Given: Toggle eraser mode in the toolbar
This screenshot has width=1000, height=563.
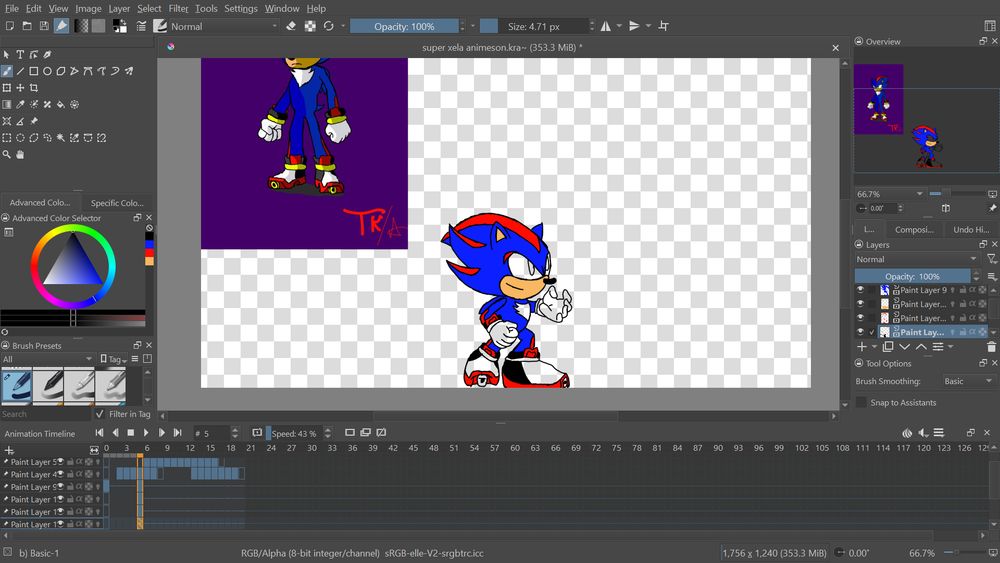Looking at the screenshot, I should (291, 26).
